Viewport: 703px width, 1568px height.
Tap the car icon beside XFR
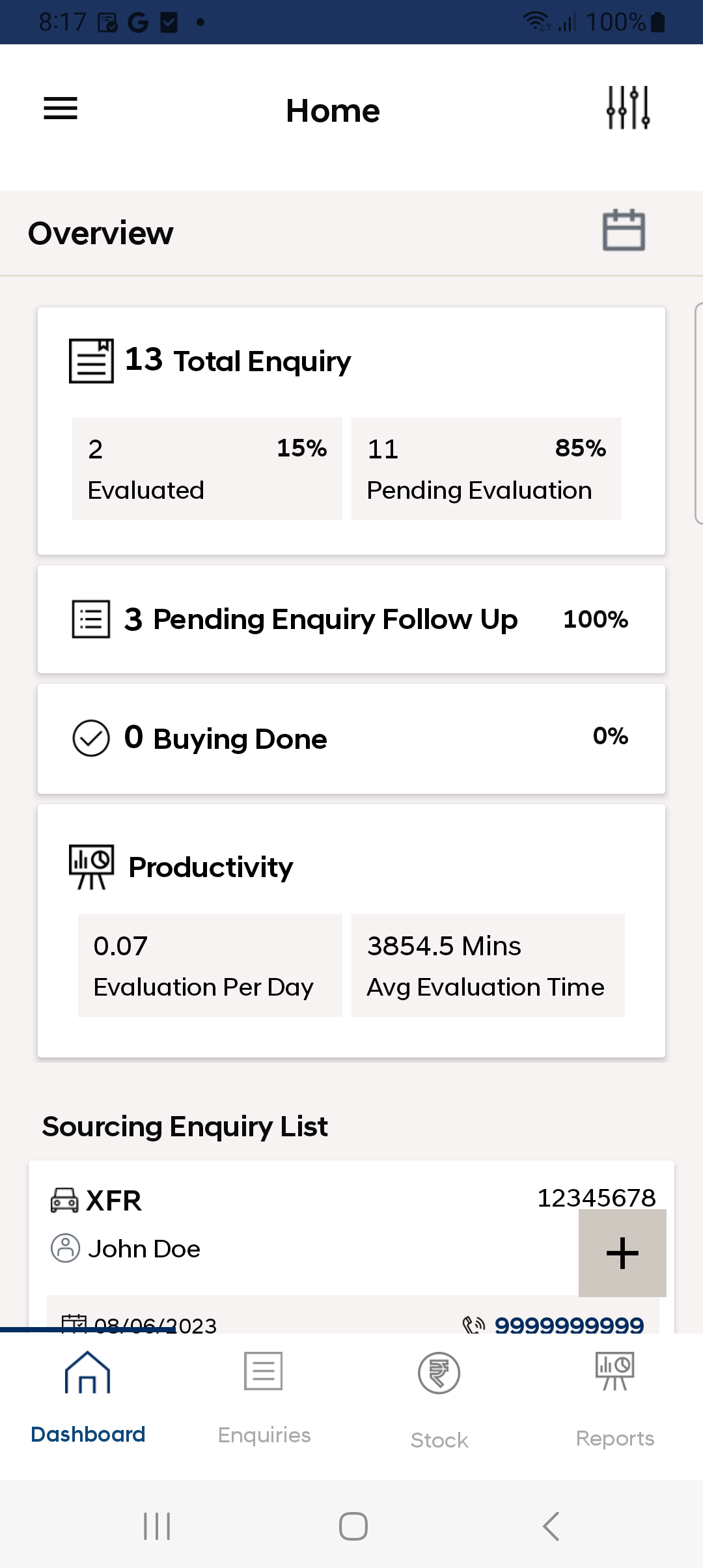click(x=64, y=1200)
